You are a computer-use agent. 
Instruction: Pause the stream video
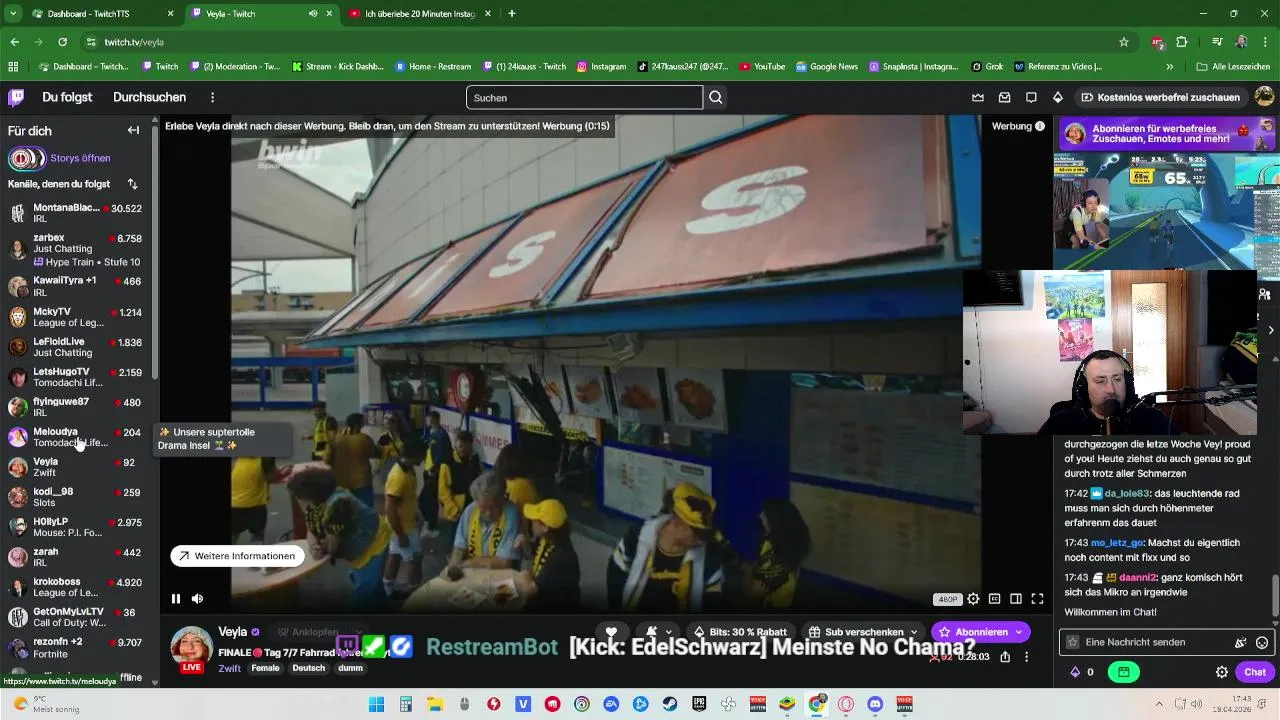[x=176, y=599]
